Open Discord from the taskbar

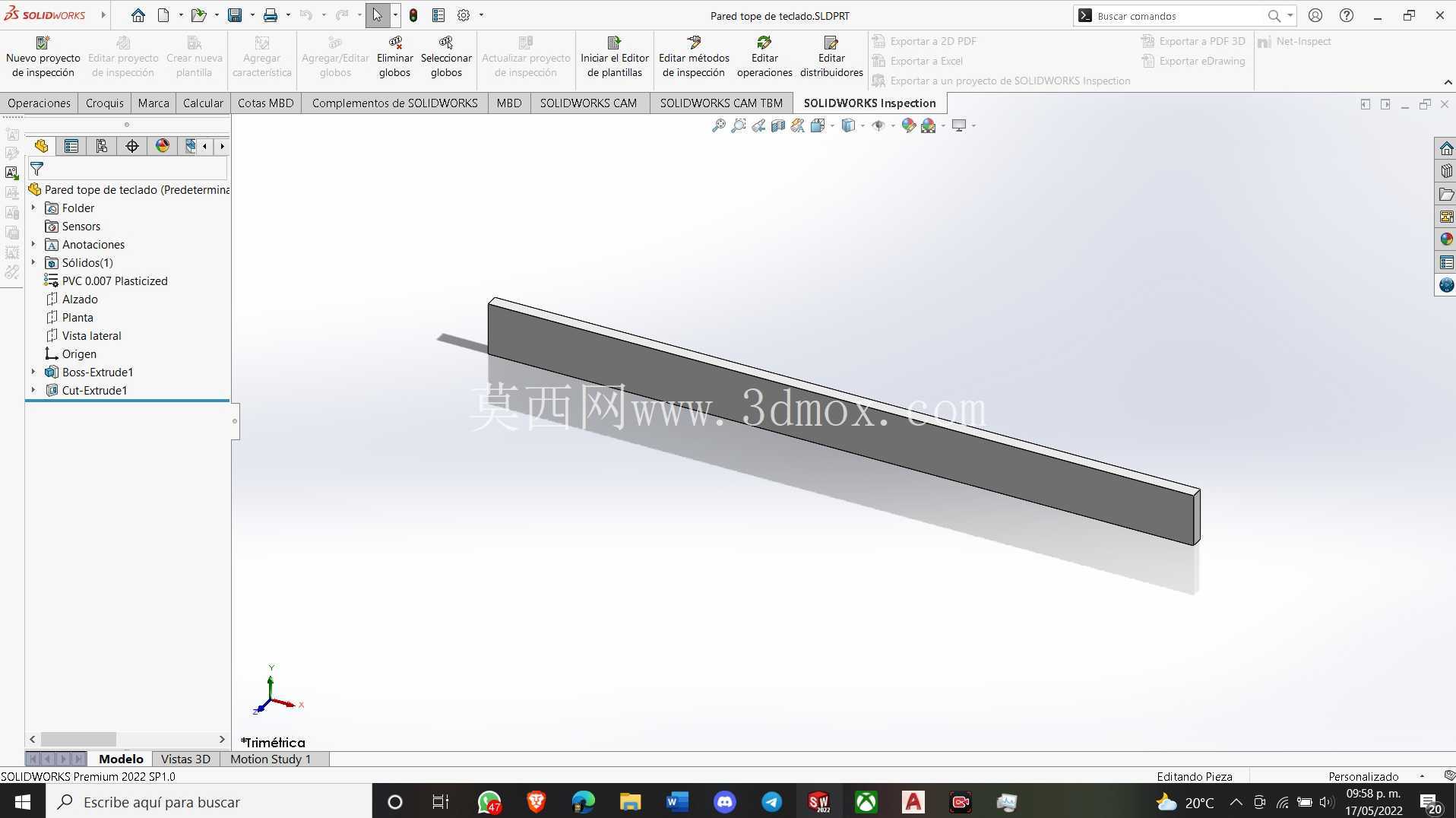coord(725,802)
